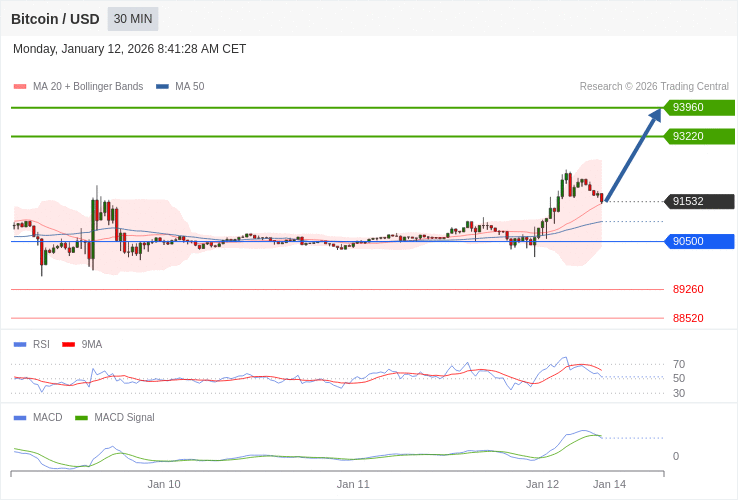Click the 89260 support level label
The height and width of the screenshot is (500, 738).
688,289
